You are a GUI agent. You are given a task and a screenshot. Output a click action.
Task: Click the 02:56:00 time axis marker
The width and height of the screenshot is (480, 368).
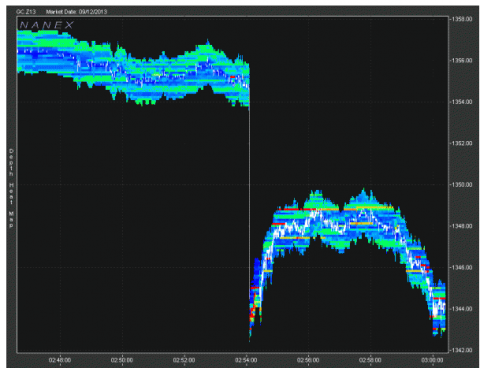308,360
